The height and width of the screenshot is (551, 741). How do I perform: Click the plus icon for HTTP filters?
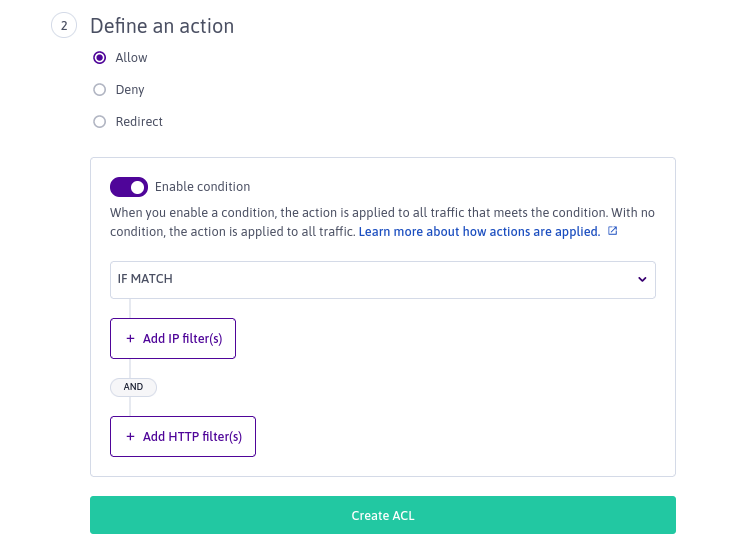point(130,437)
